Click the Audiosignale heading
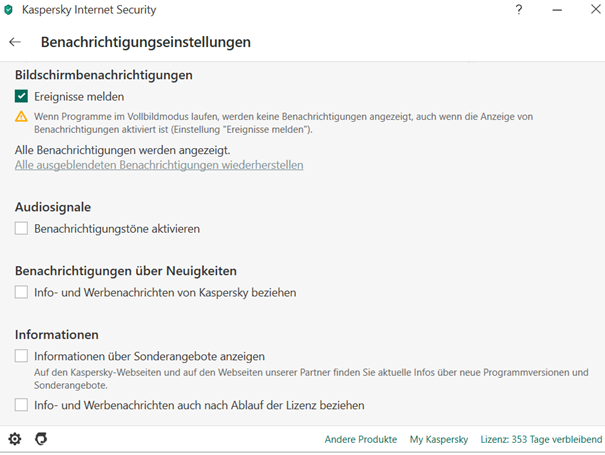Image resolution: width=605 pixels, height=455 pixels. click(53, 207)
